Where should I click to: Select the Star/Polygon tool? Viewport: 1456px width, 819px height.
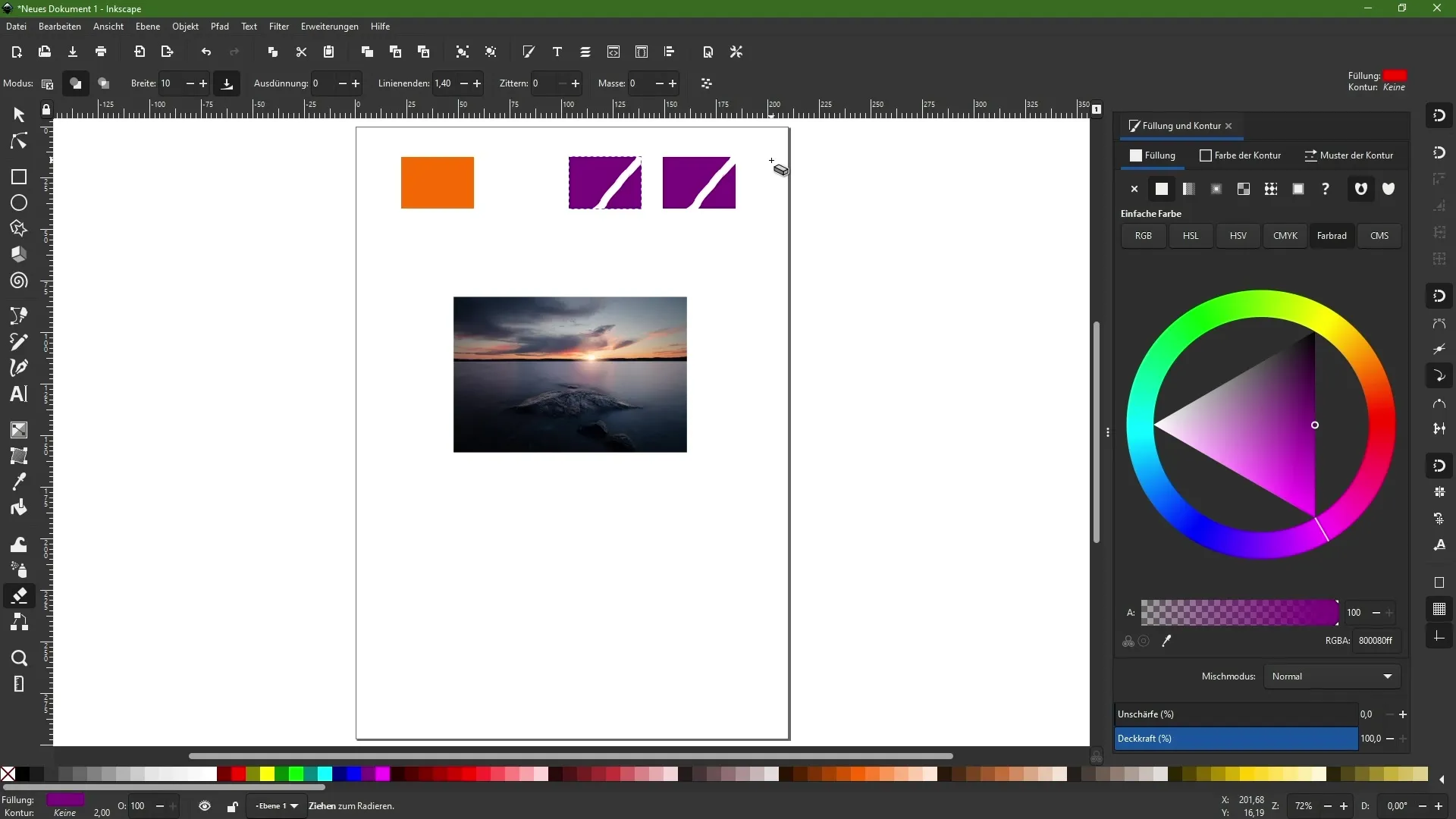click(19, 229)
